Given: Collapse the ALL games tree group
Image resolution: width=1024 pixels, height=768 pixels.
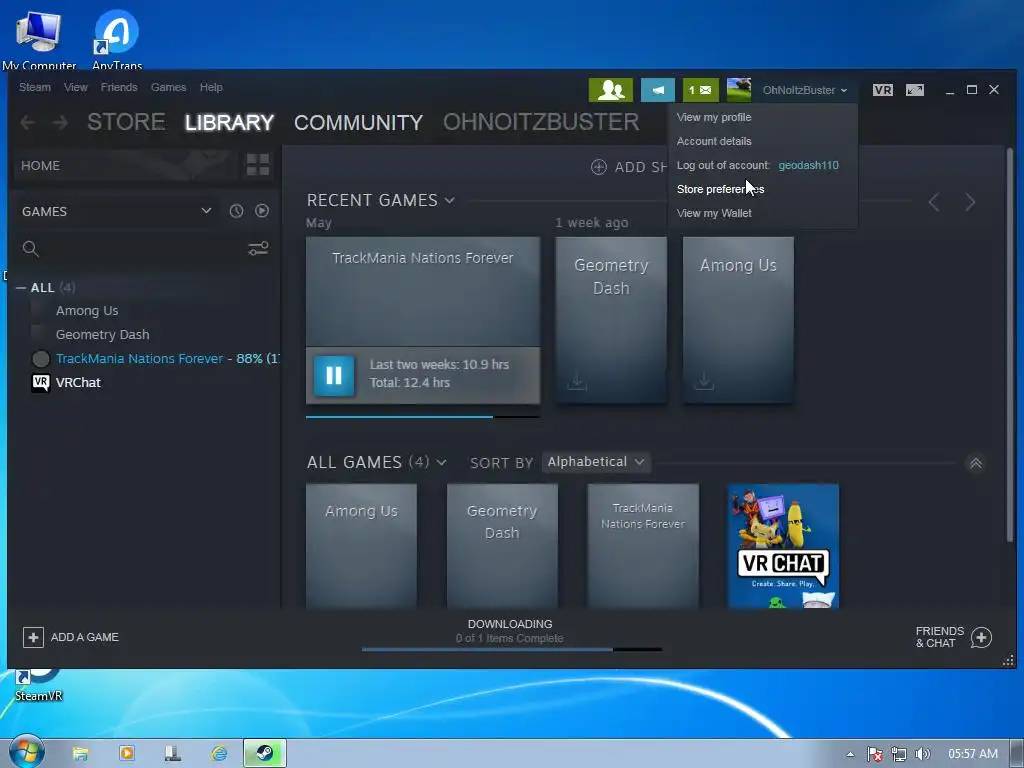Looking at the screenshot, I should 22,287.
